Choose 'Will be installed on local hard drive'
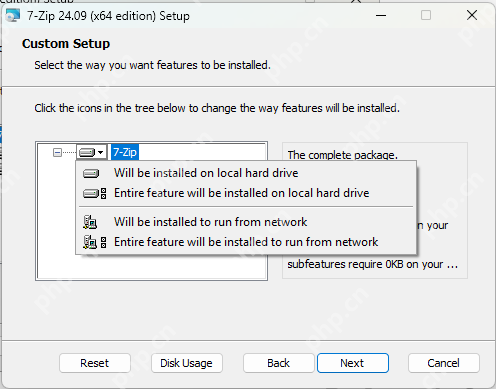 tap(246, 173)
